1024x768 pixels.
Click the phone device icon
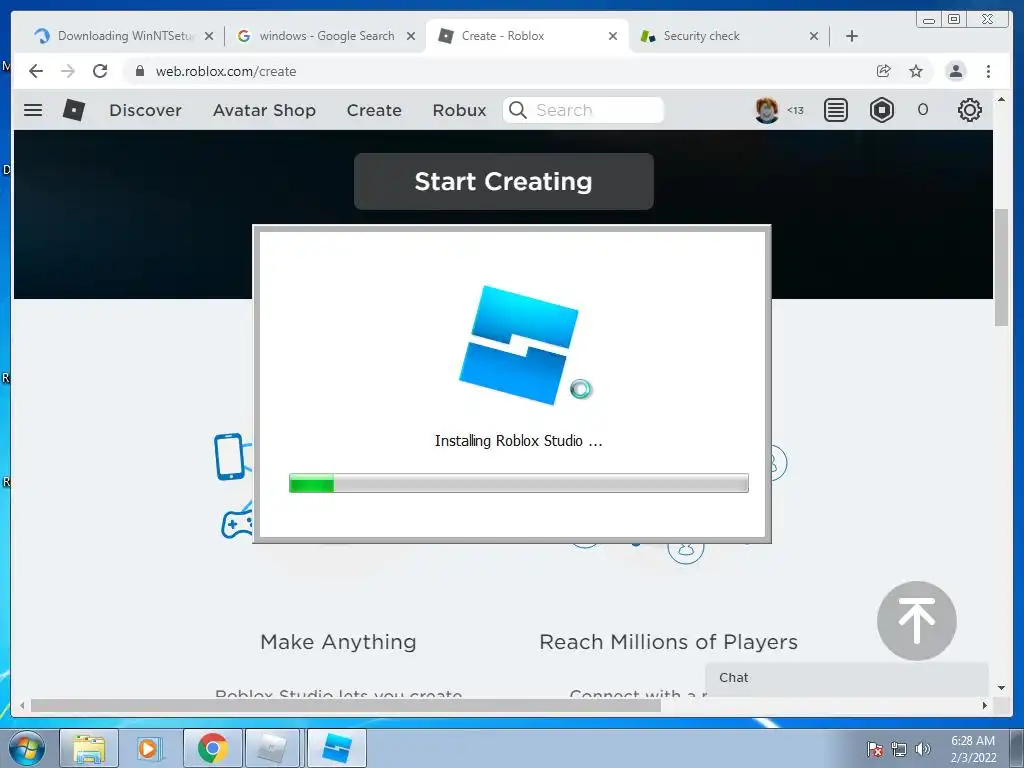click(x=230, y=456)
